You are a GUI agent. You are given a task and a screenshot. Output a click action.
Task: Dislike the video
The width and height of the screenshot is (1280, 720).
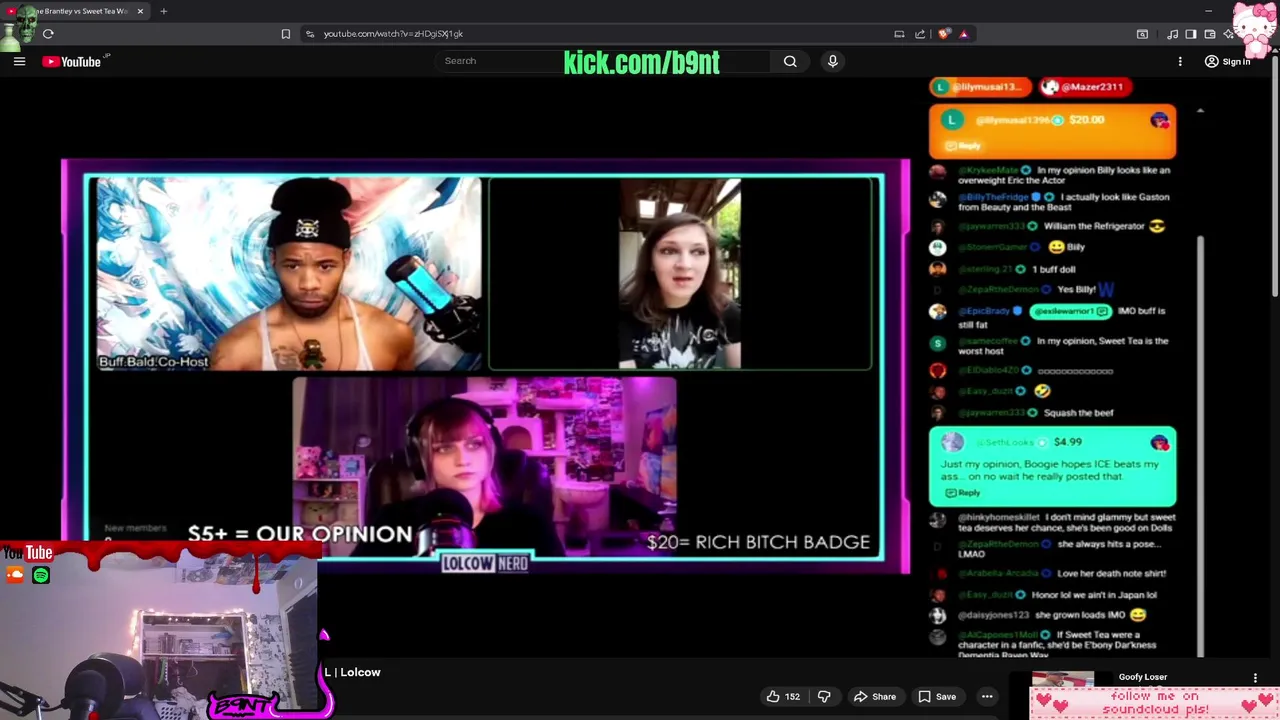(824, 697)
